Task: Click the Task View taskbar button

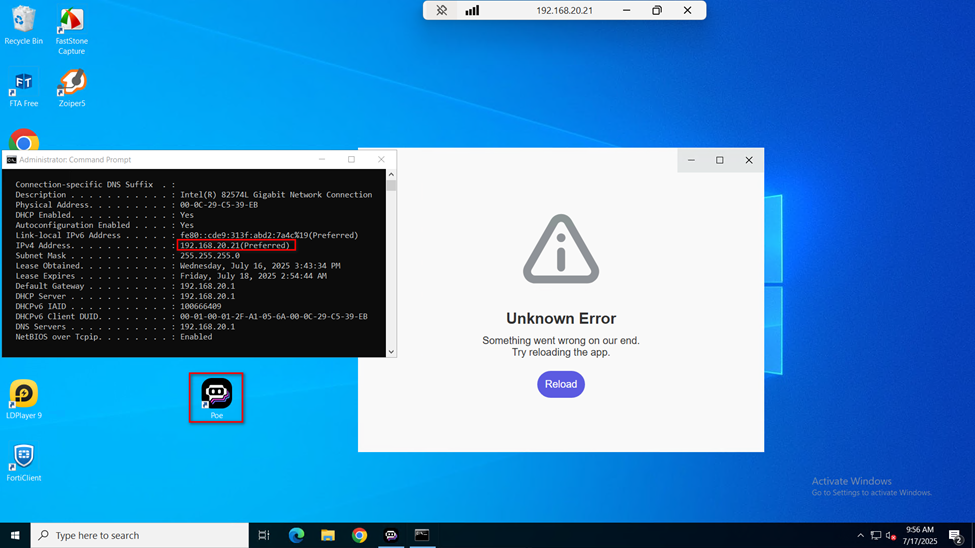Action: (264, 535)
